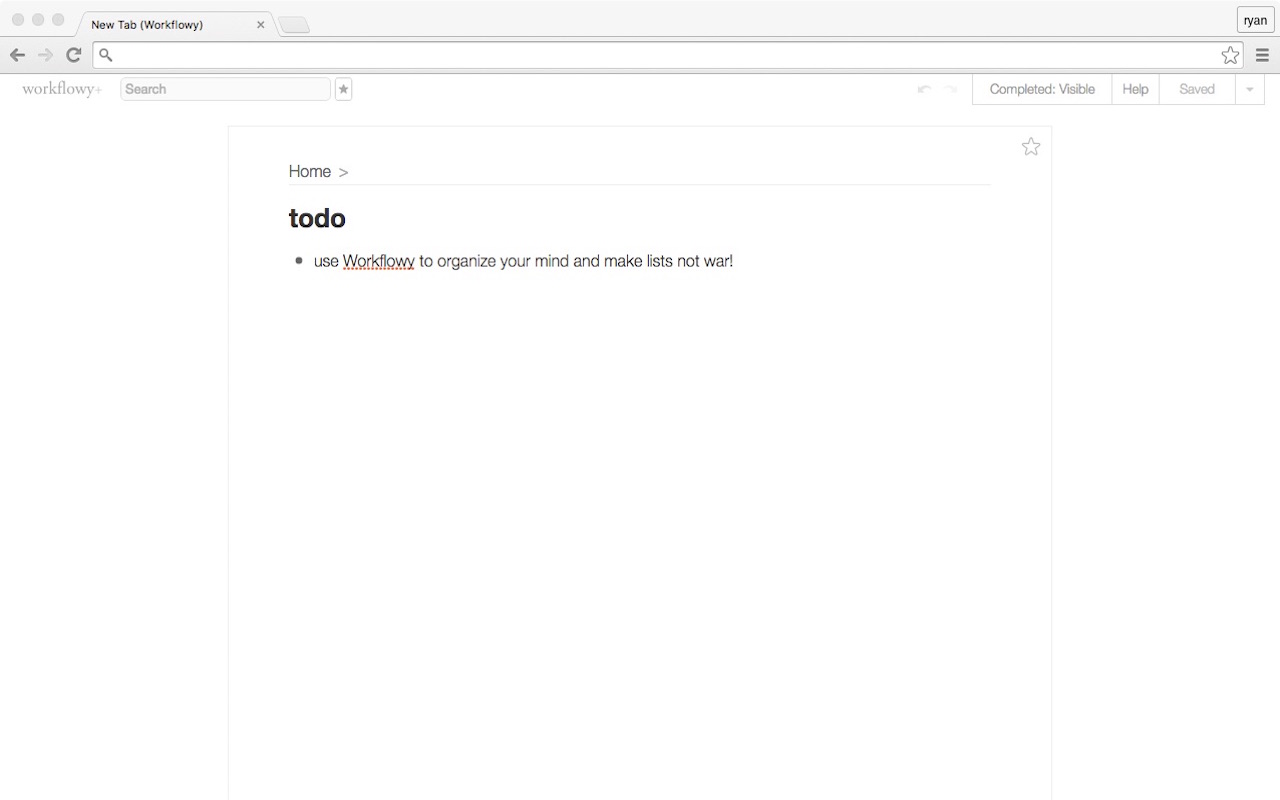Image resolution: width=1280 pixels, height=800 pixels.
Task: Click the 'use Workflowy to organize' item text
Action: tap(523, 261)
